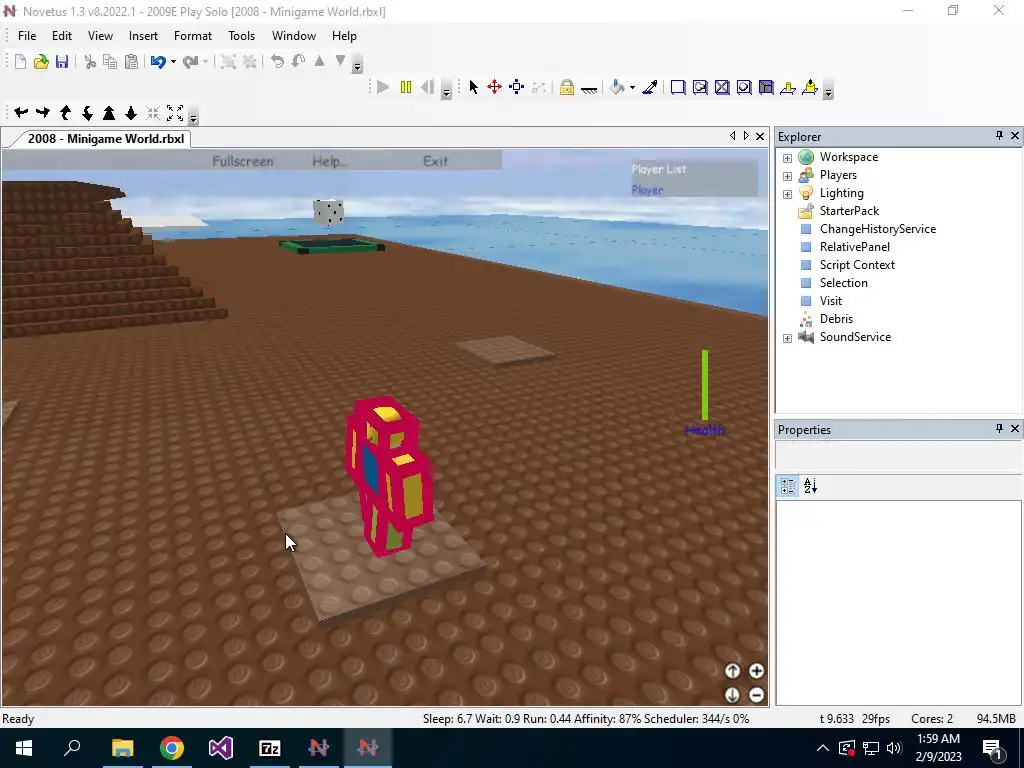Pan camera right with arrow icon
The height and width of the screenshot is (768, 1024).
(43, 113)
